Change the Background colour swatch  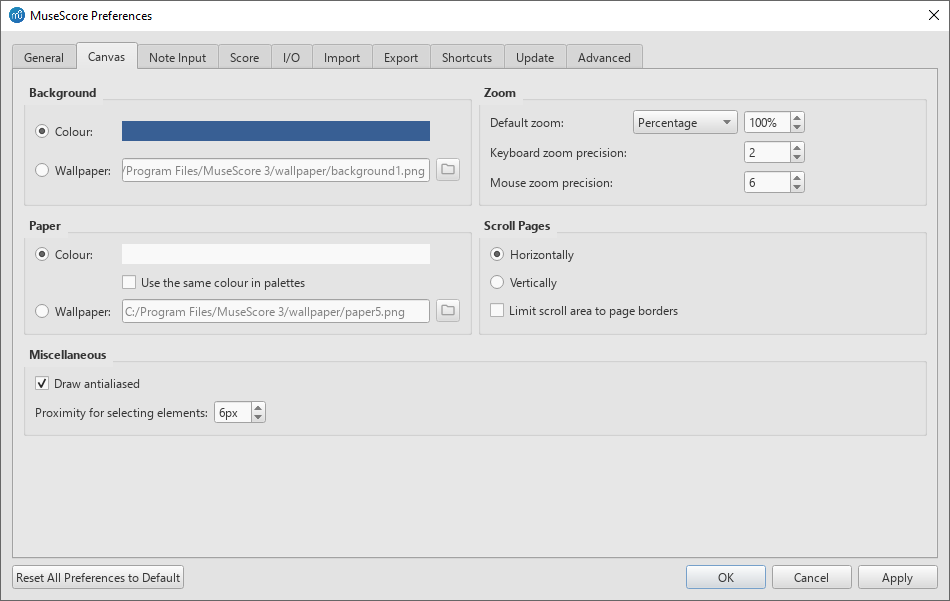tap(275, 131)
